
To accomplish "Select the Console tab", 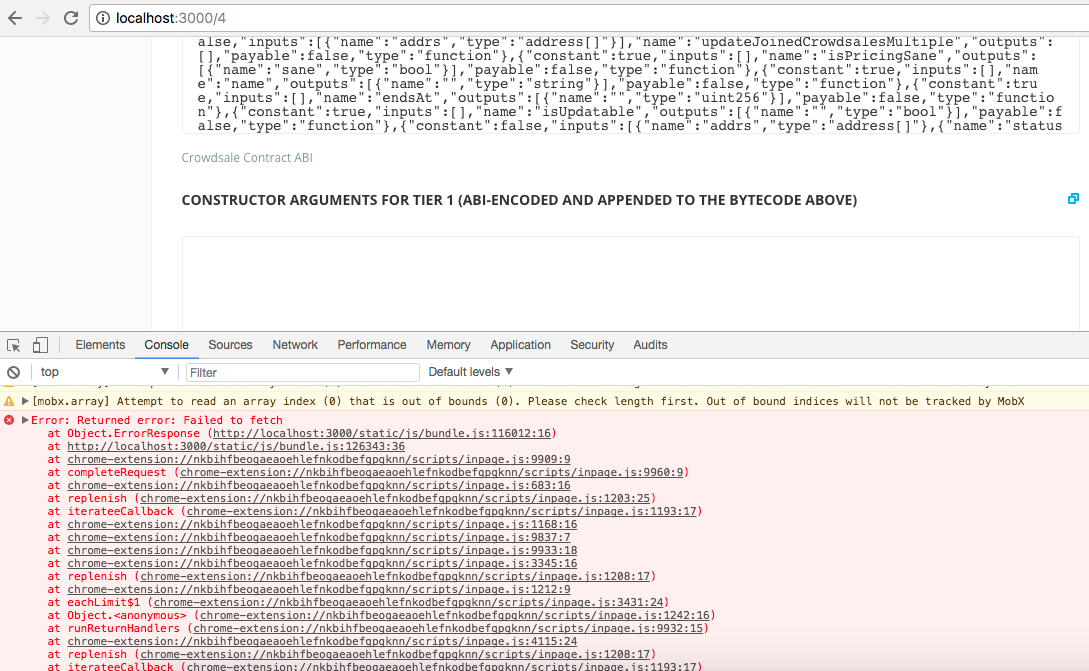I will pyautogui.click(x=167, y=345).
